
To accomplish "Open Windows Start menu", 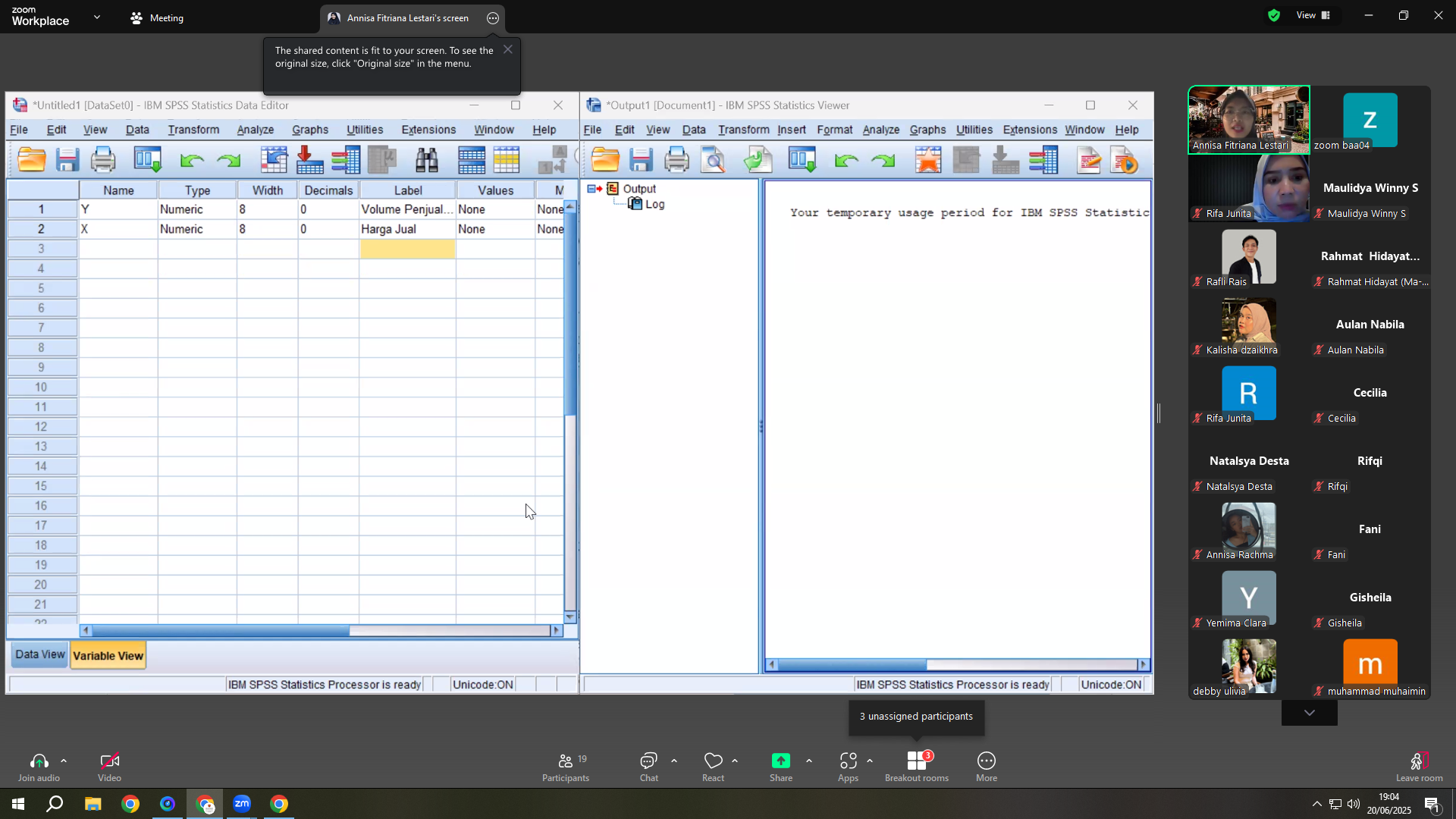I will [x=18, y=804].
